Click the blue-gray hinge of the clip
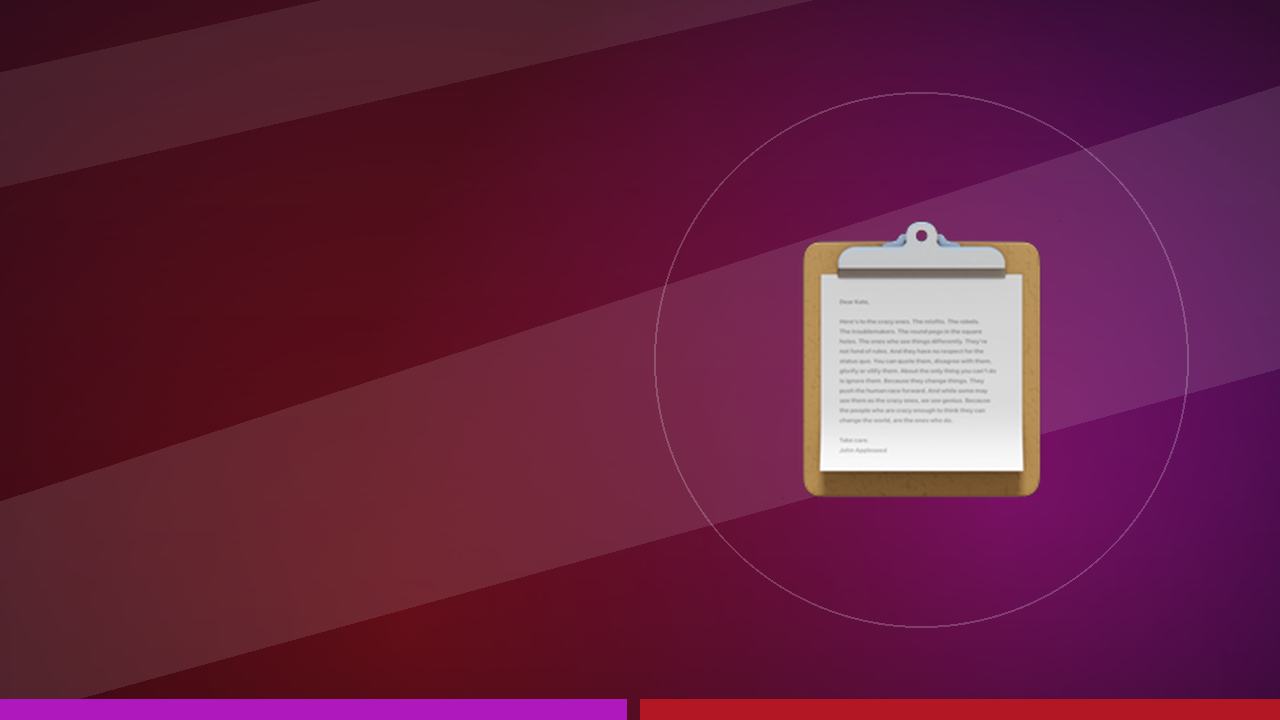Screen dimensions: 1280x720 click(921, 242)
